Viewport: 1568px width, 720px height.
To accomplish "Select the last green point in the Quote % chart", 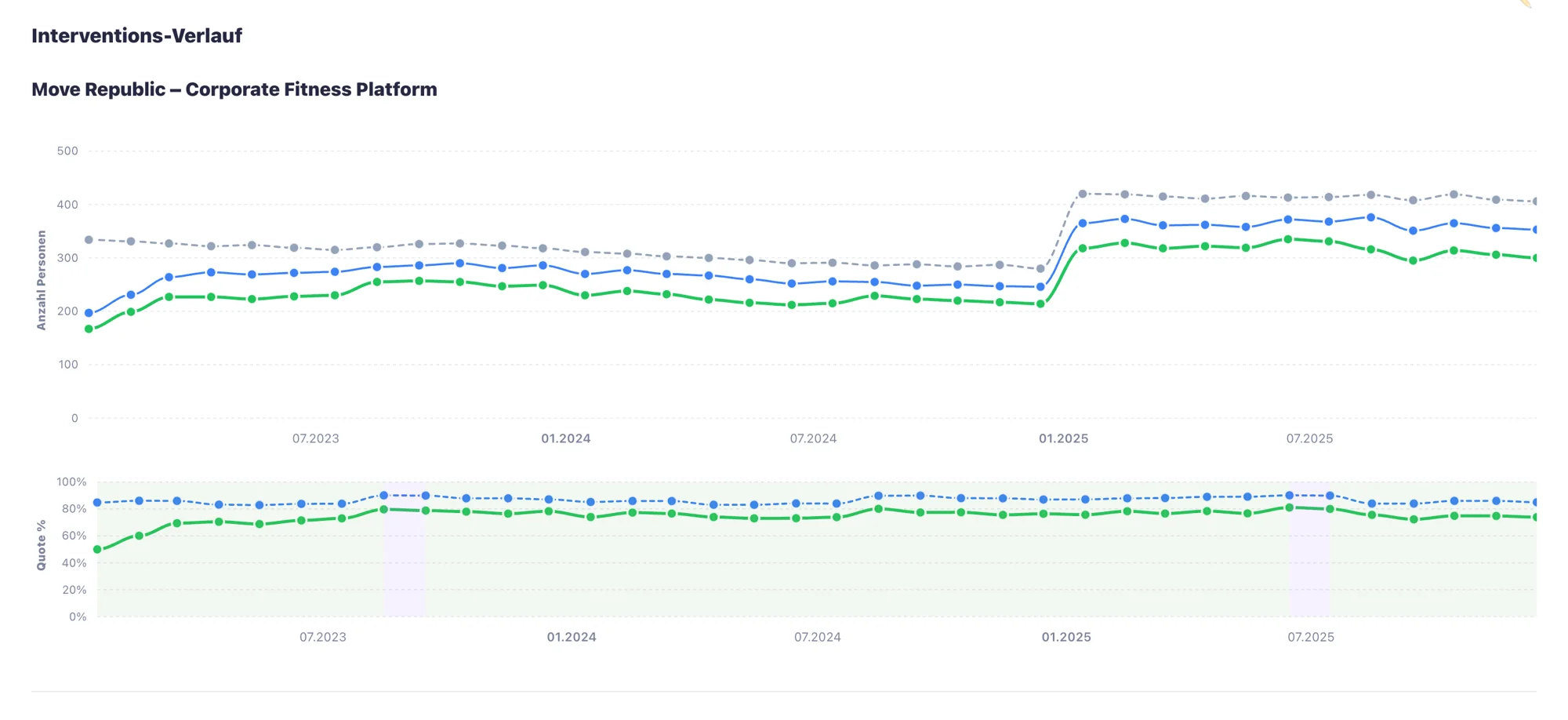I will point(1535,518).
